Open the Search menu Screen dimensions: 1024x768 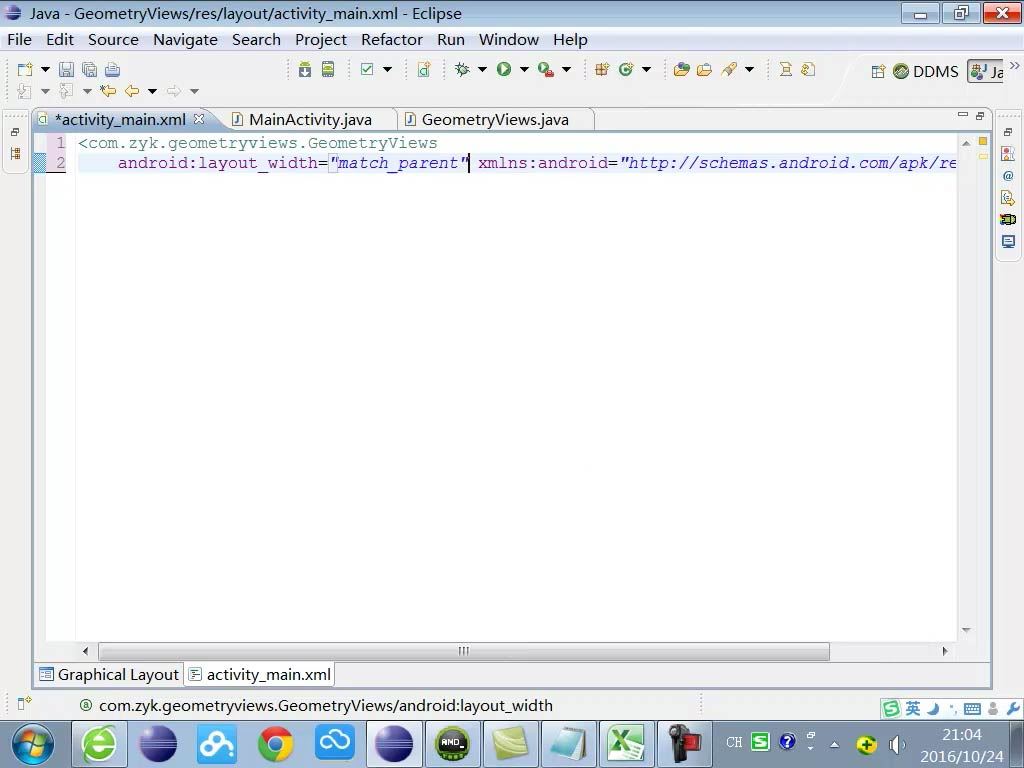coord(256,40)
